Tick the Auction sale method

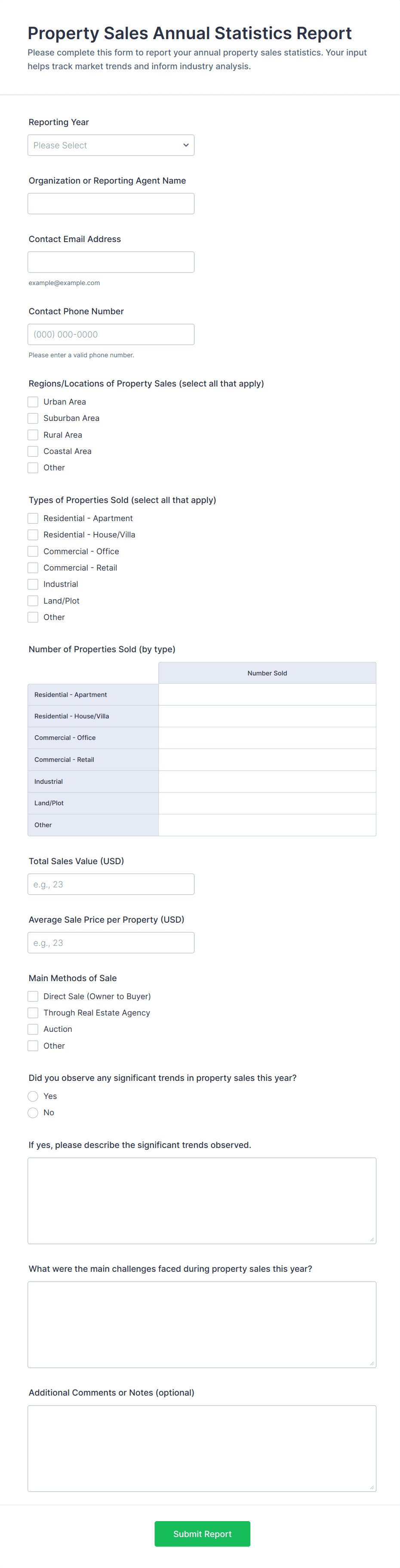(33, 1029)
